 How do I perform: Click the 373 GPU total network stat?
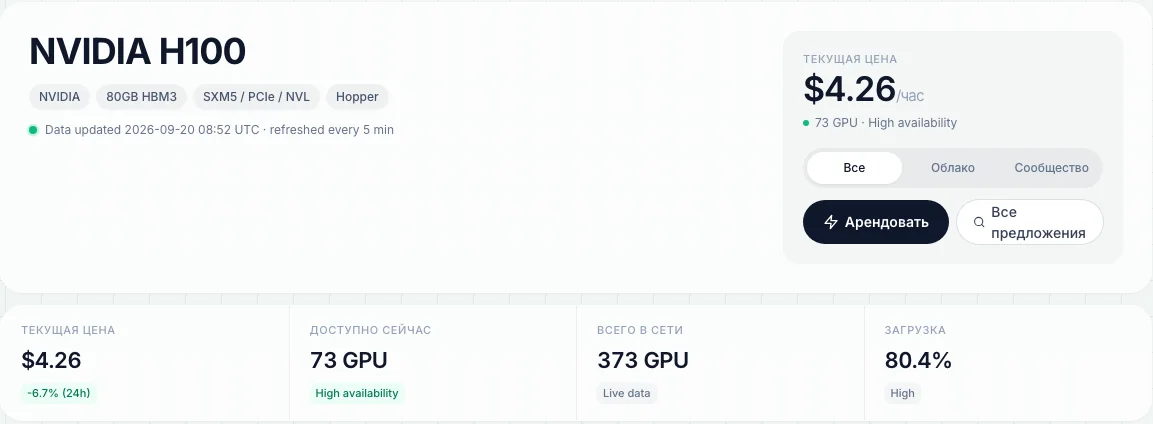tap(643, 361)
